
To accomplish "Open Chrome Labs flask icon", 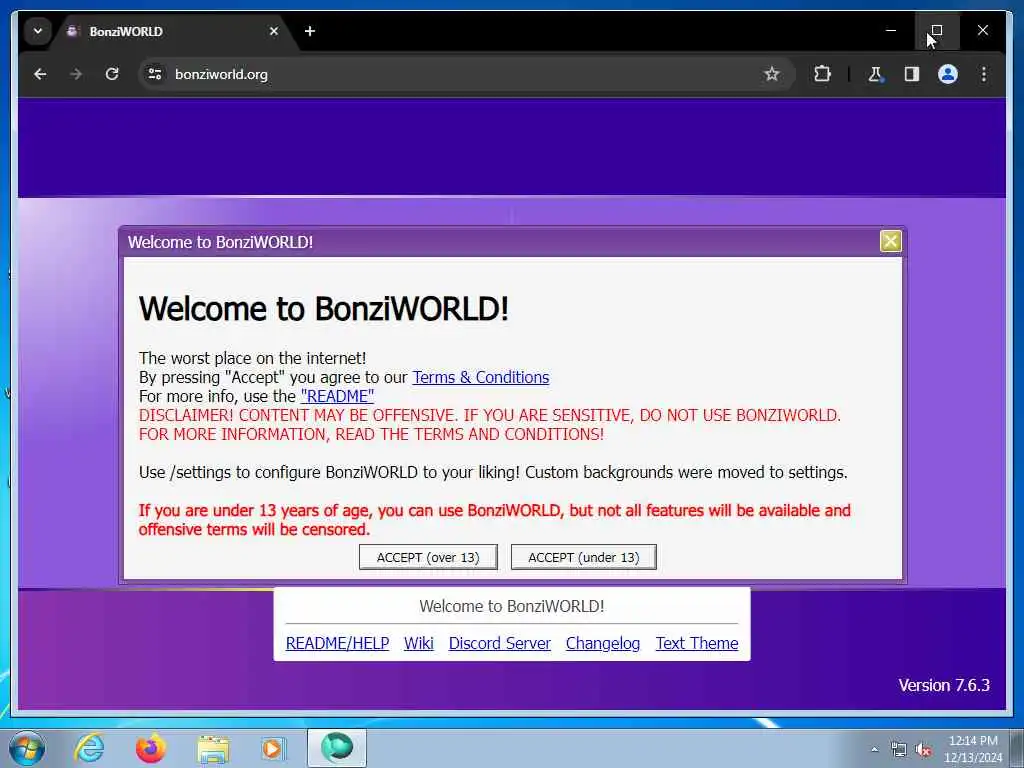I will (875, 74).
